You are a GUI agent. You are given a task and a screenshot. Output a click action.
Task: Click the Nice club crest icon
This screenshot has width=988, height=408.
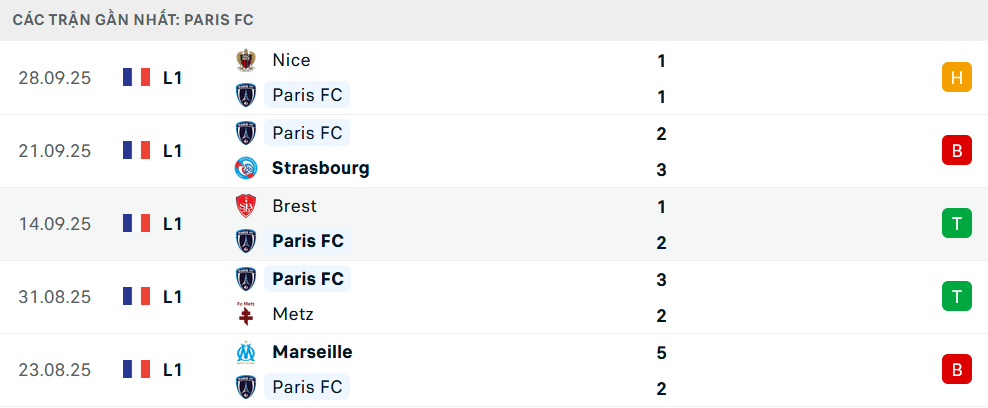pos(245,60)
